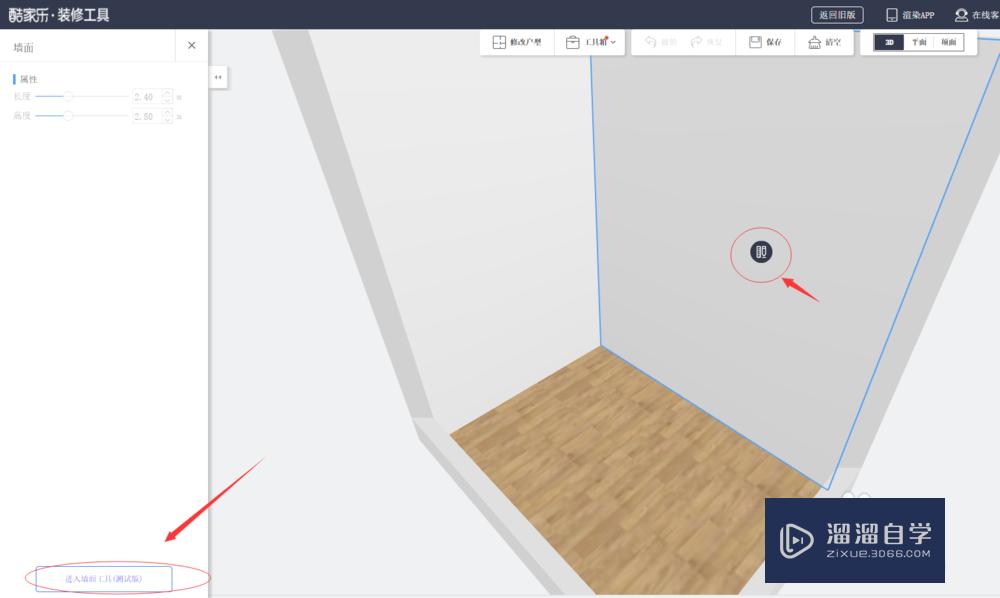Image resolution: width=1000 pixels, height=598 pixels.
Task: Decrease the height value with down stepper
Action: [167, 120]
